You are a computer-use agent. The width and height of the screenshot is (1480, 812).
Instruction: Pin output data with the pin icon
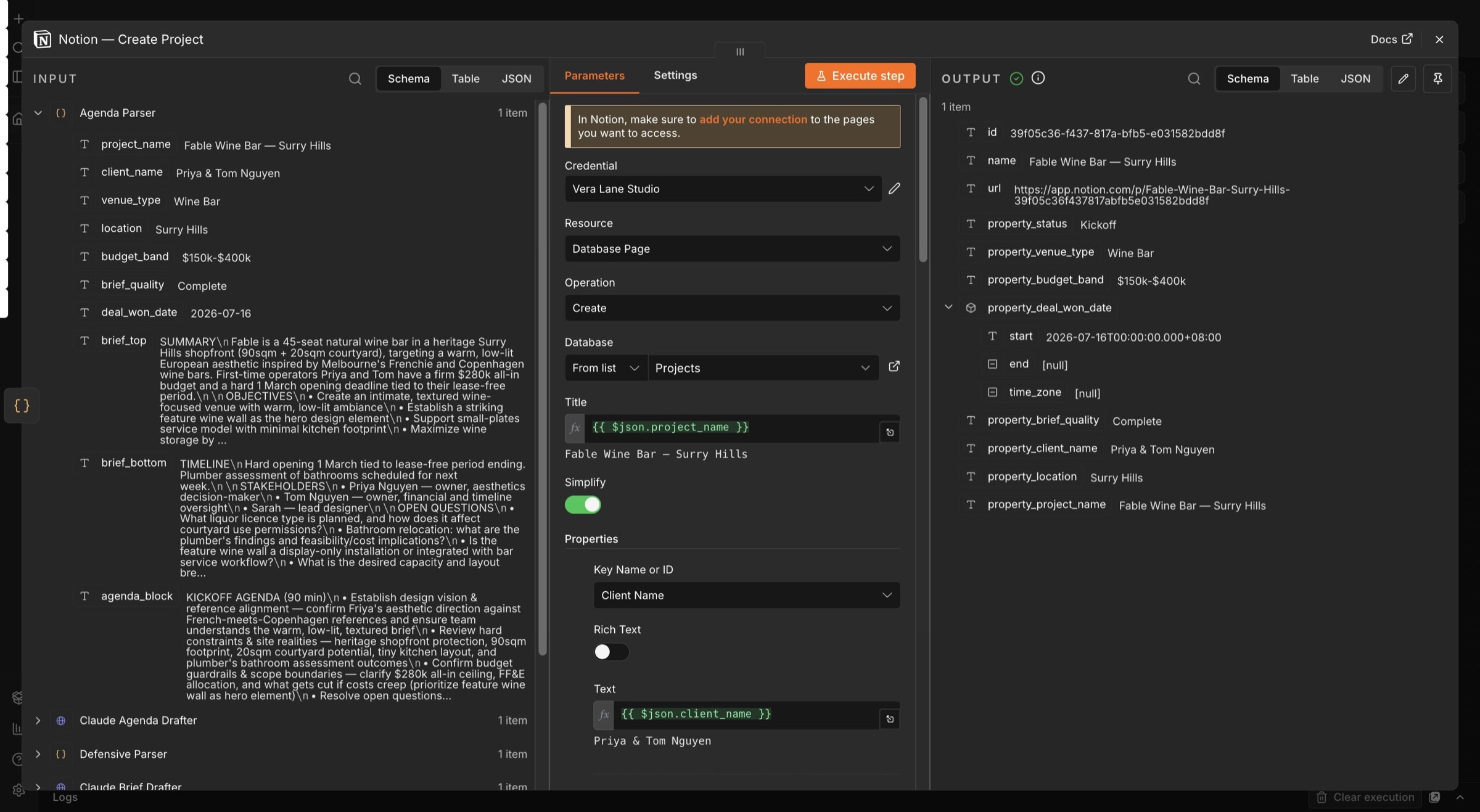1437,78
